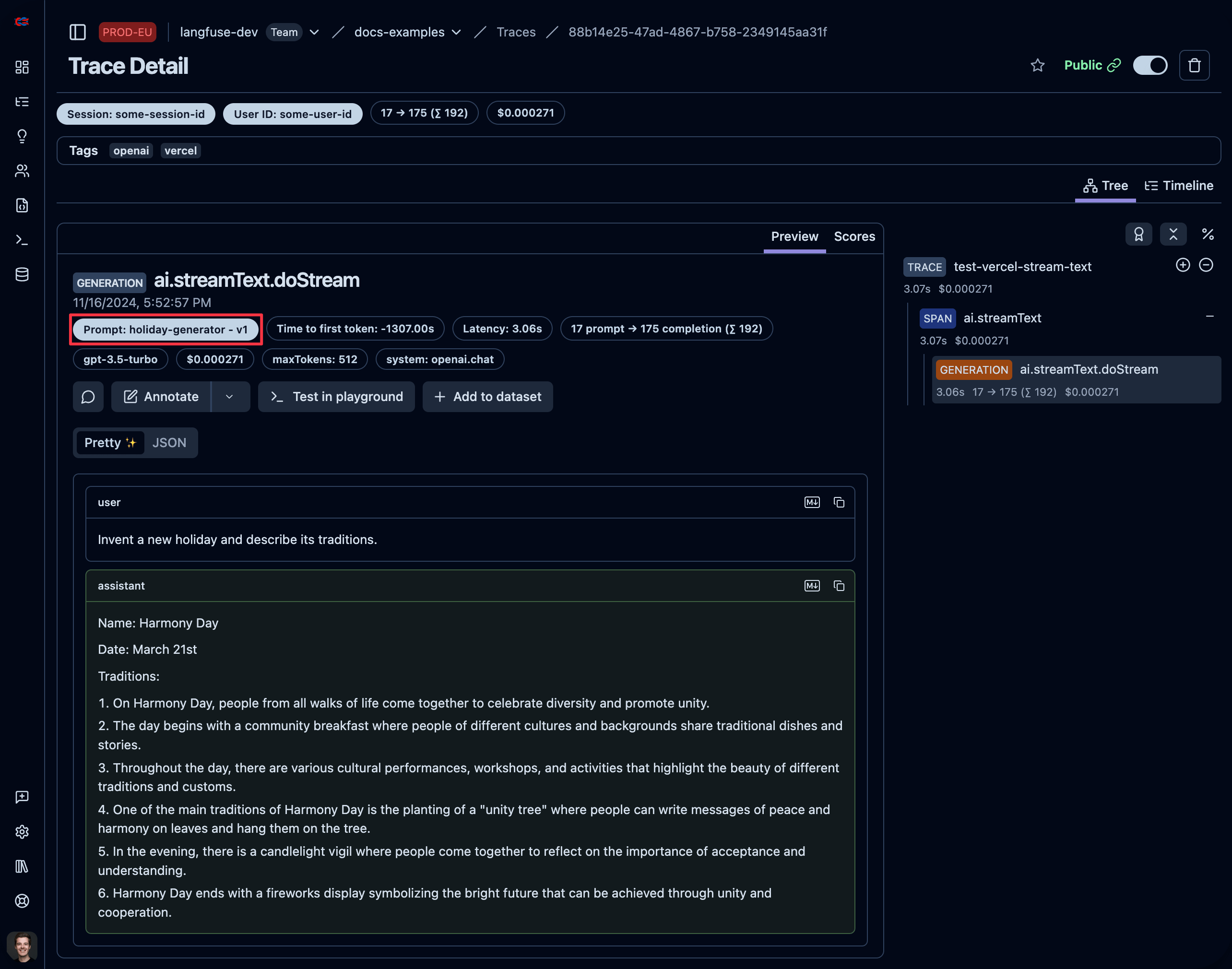The image size is (1232, 969).
Task: Switch to the Scores tab
Action: point(854,236)
